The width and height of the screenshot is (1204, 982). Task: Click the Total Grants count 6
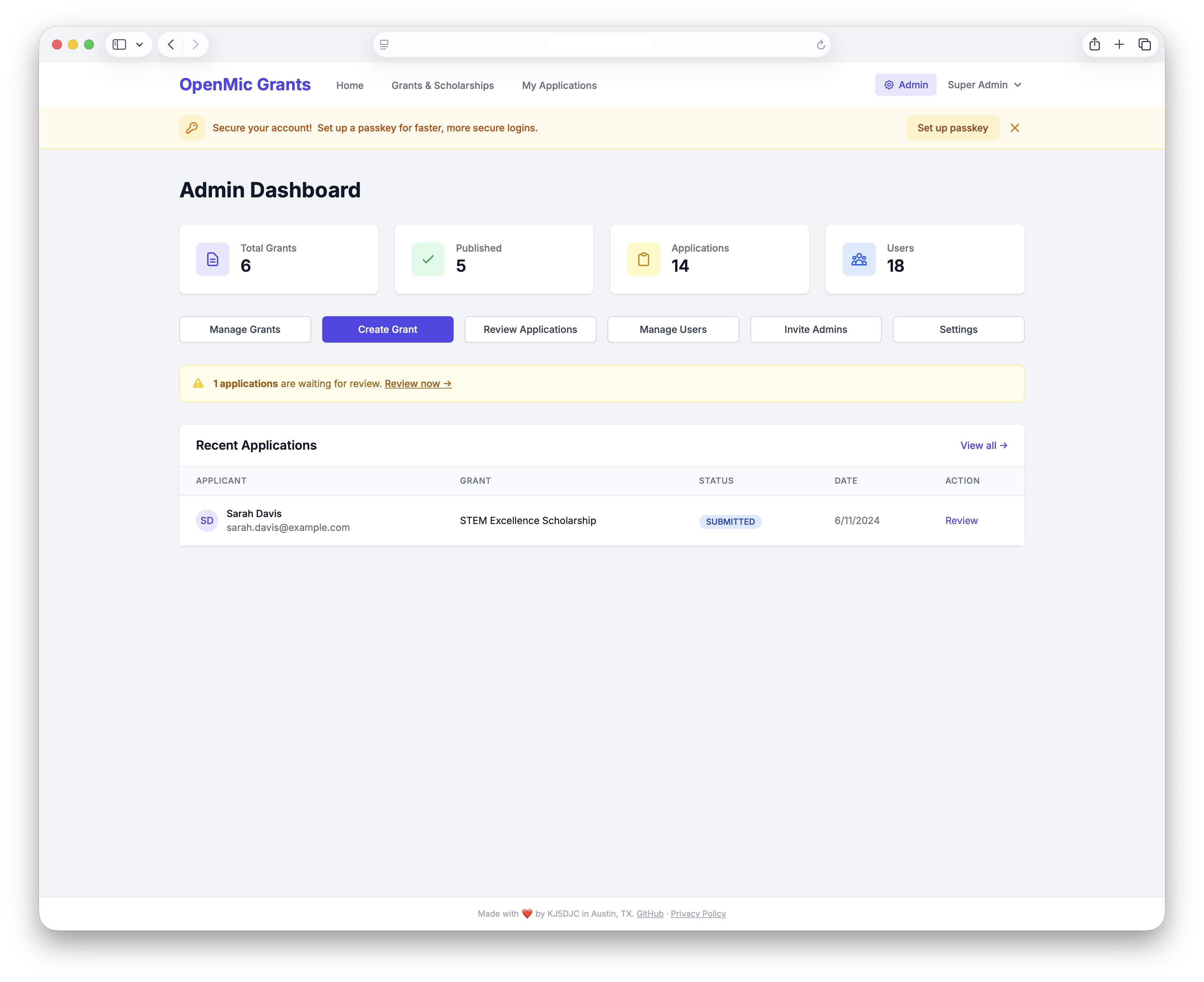pos(245,266)
